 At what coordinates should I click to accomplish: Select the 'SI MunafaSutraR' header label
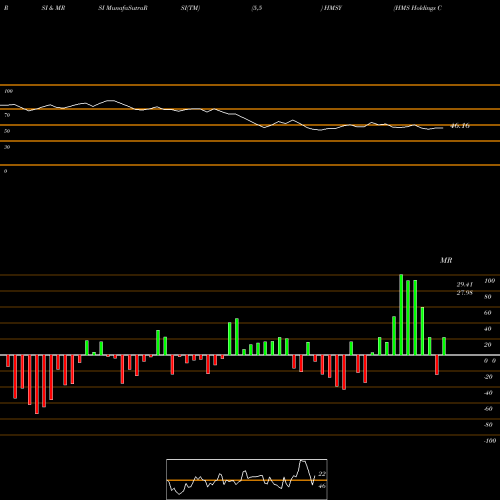(x=123, y=8)
